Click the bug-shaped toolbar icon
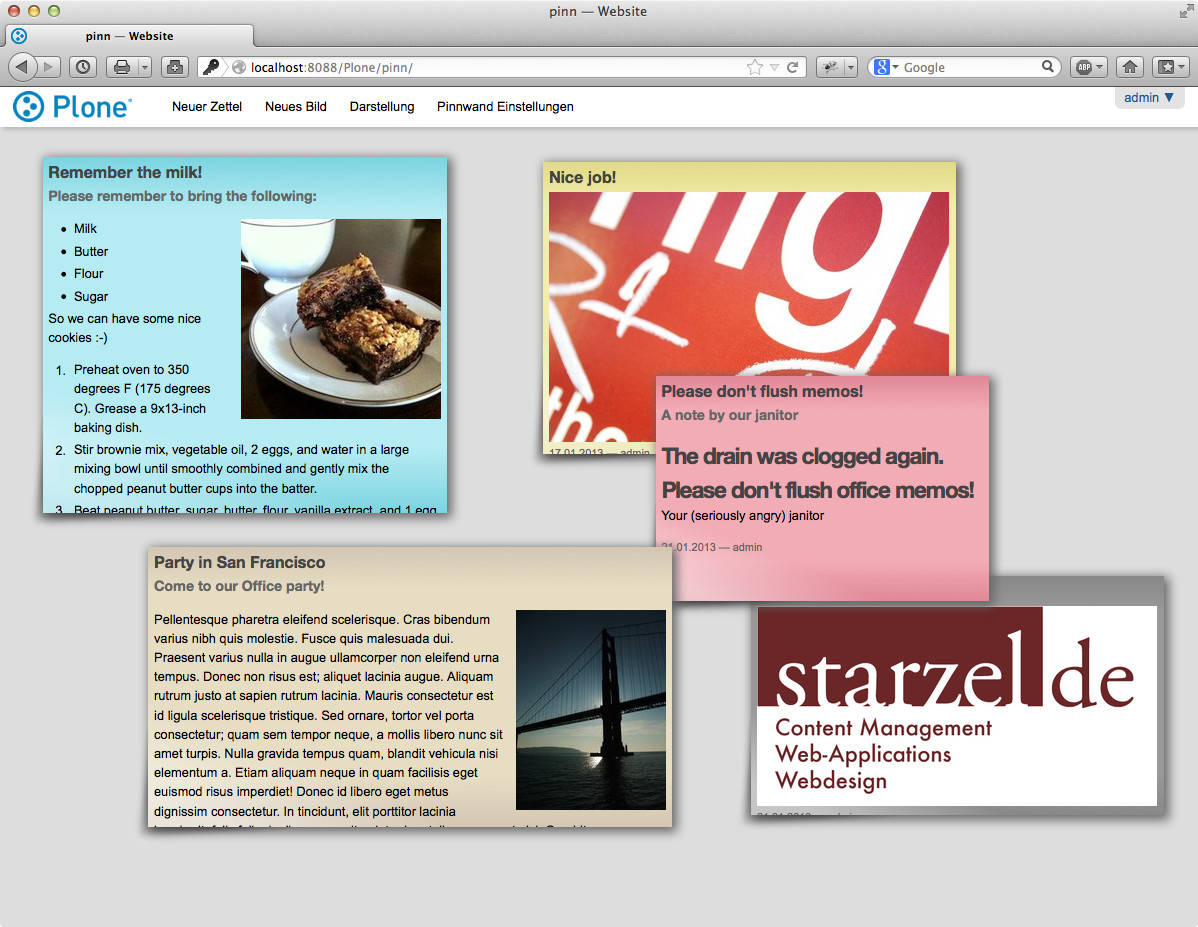The height and width of the screenshot is (927, 1198). coord(830,67)
